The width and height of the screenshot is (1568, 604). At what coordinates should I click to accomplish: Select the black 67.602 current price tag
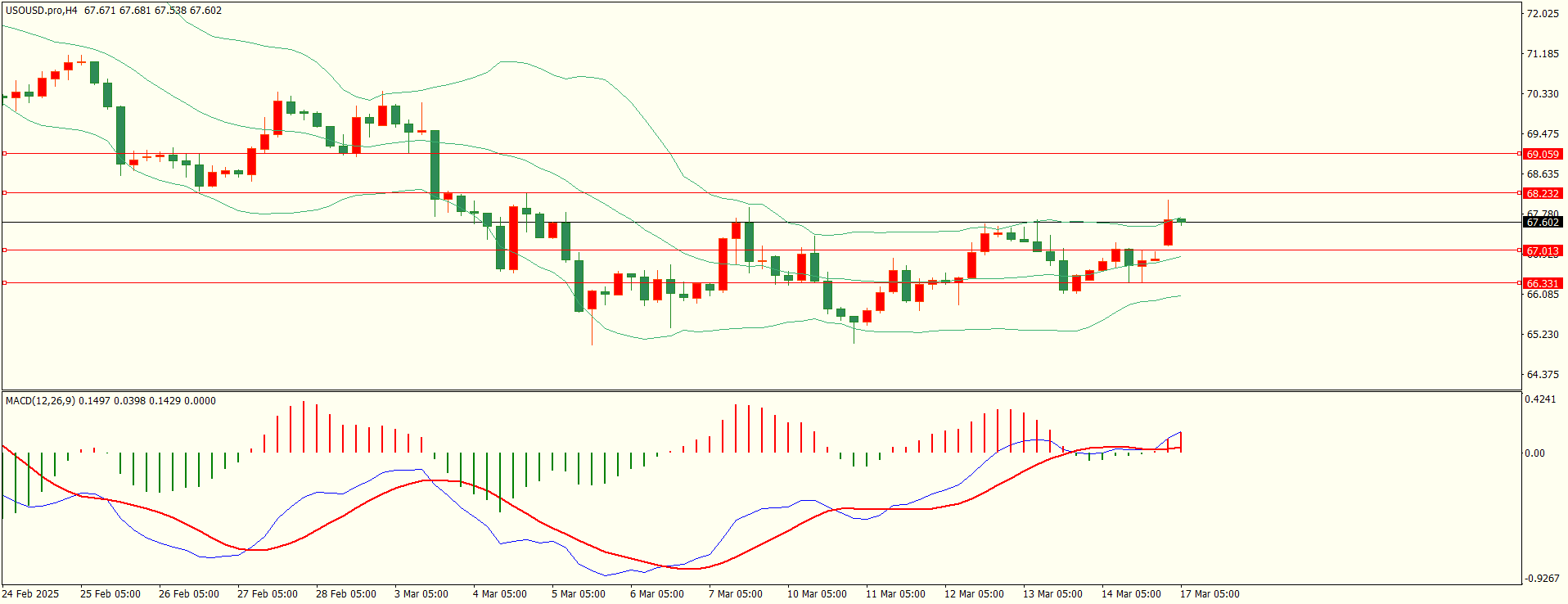[1543, 222]
